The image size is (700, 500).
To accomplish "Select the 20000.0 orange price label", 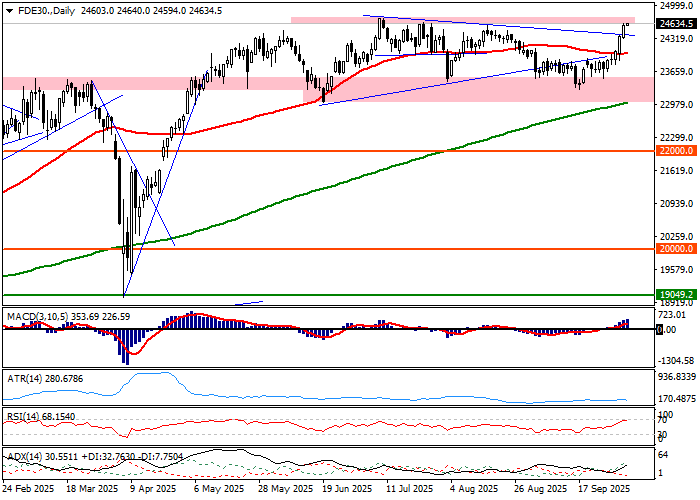I will [676, 249].
